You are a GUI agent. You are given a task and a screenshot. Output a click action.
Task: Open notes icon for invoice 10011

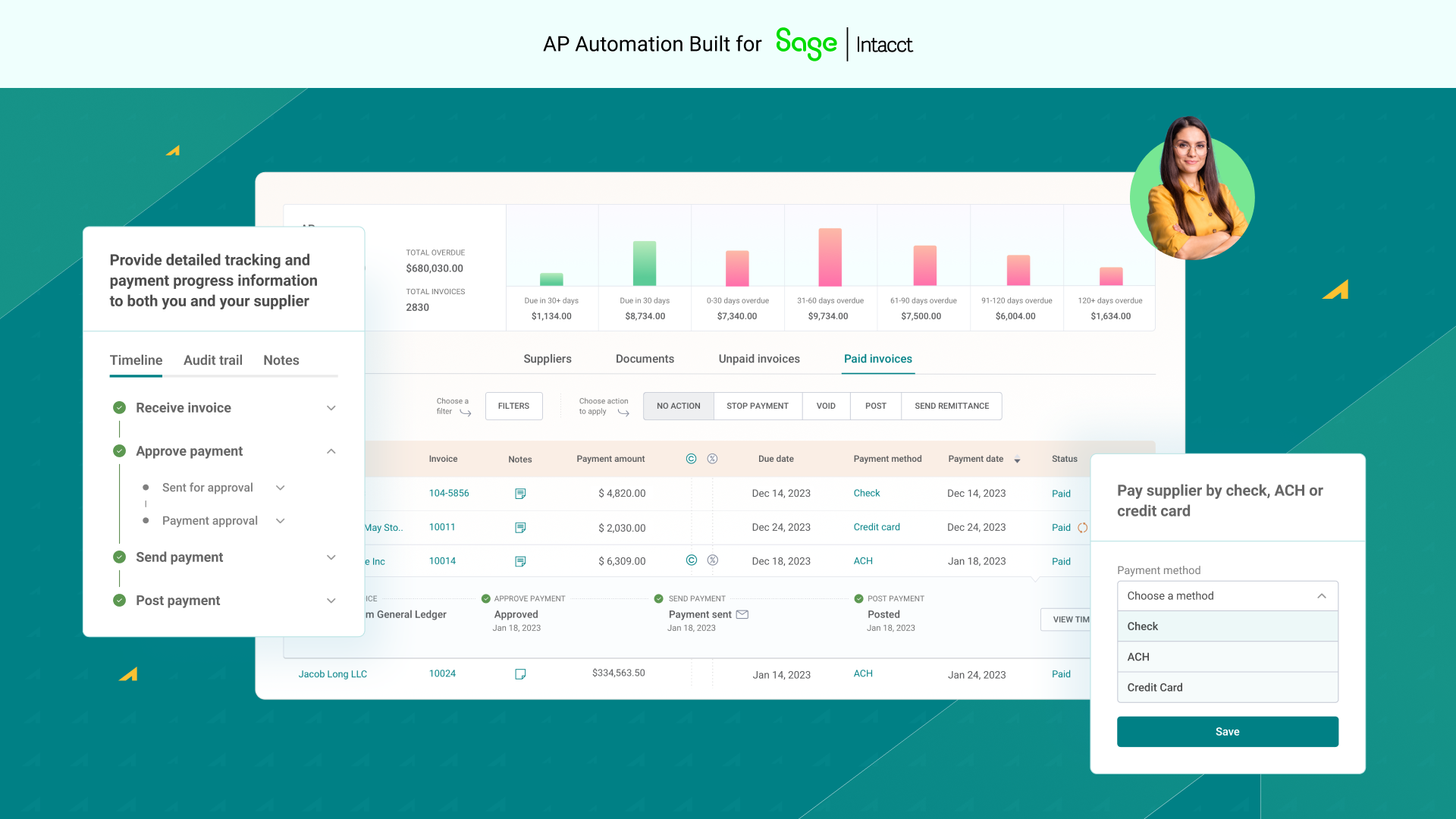tap(520, 528)
